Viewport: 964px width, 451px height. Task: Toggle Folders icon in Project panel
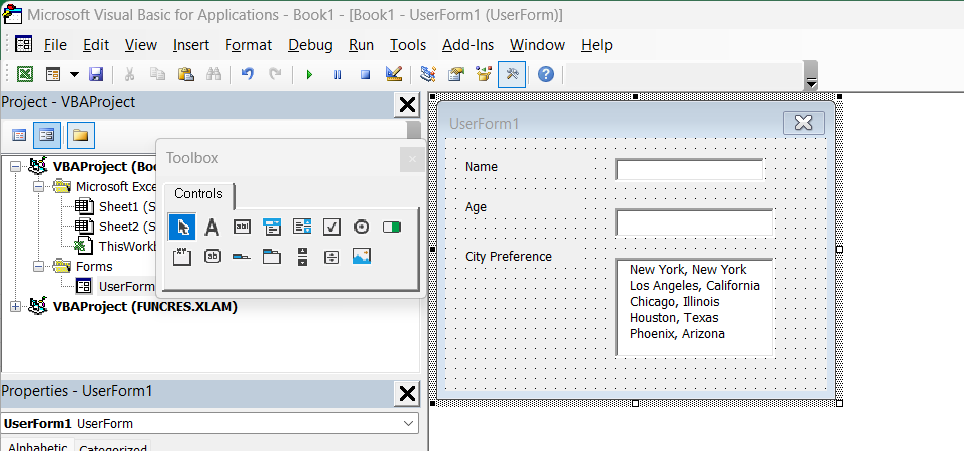click(x=81, y=135)
